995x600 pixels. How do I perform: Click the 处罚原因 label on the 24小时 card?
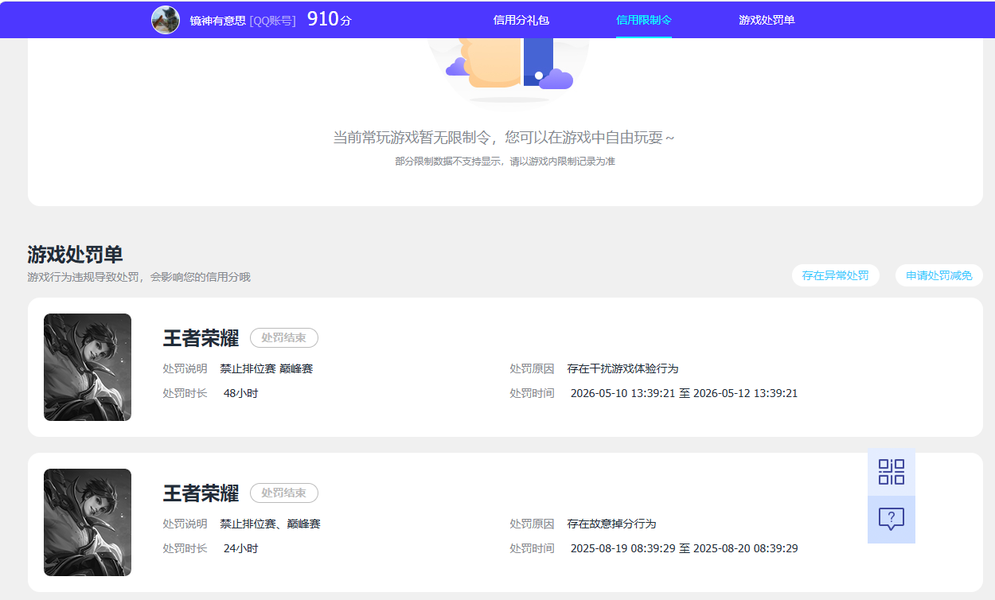[532, 524]
